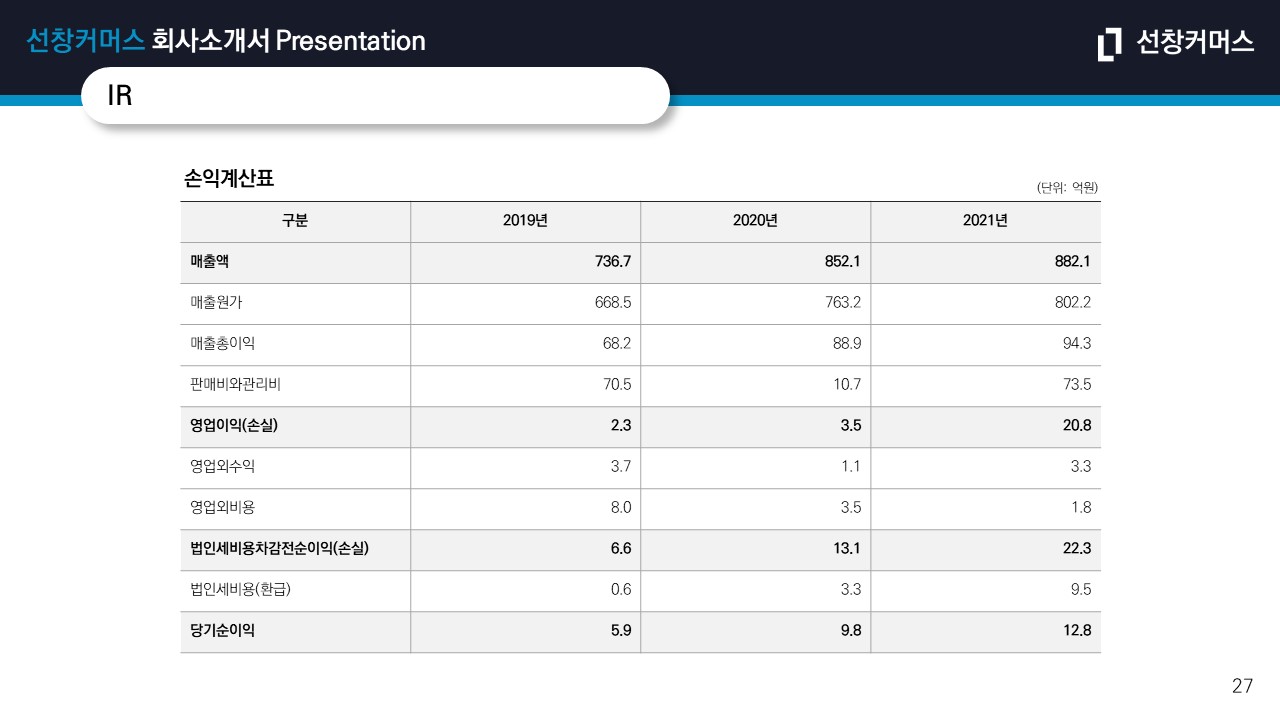Select the 3.3 value in 영업외수익 row
This screenshot has height=720, width=1280.
point(1081,467)
